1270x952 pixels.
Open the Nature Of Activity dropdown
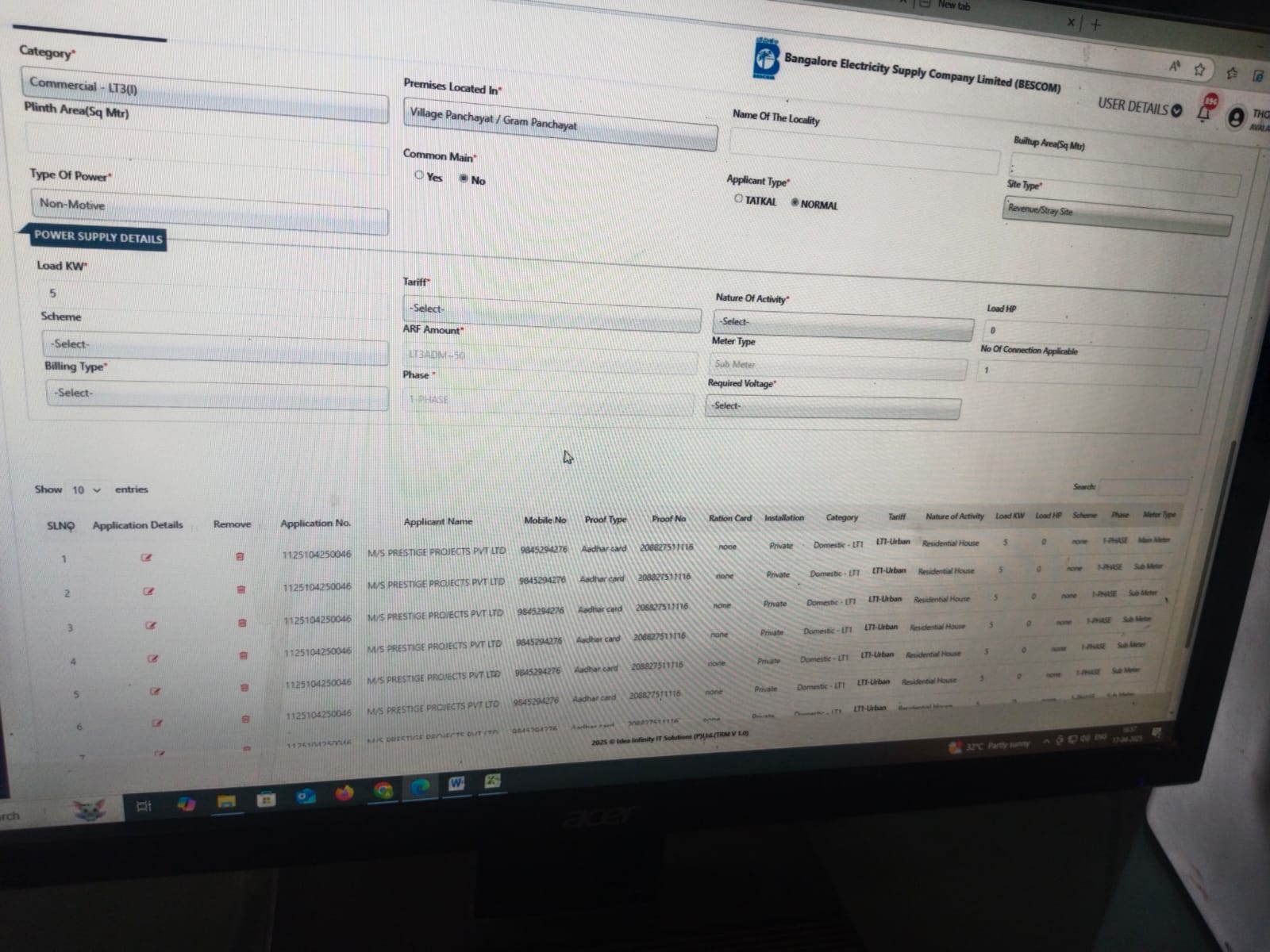tap(844, 324)
